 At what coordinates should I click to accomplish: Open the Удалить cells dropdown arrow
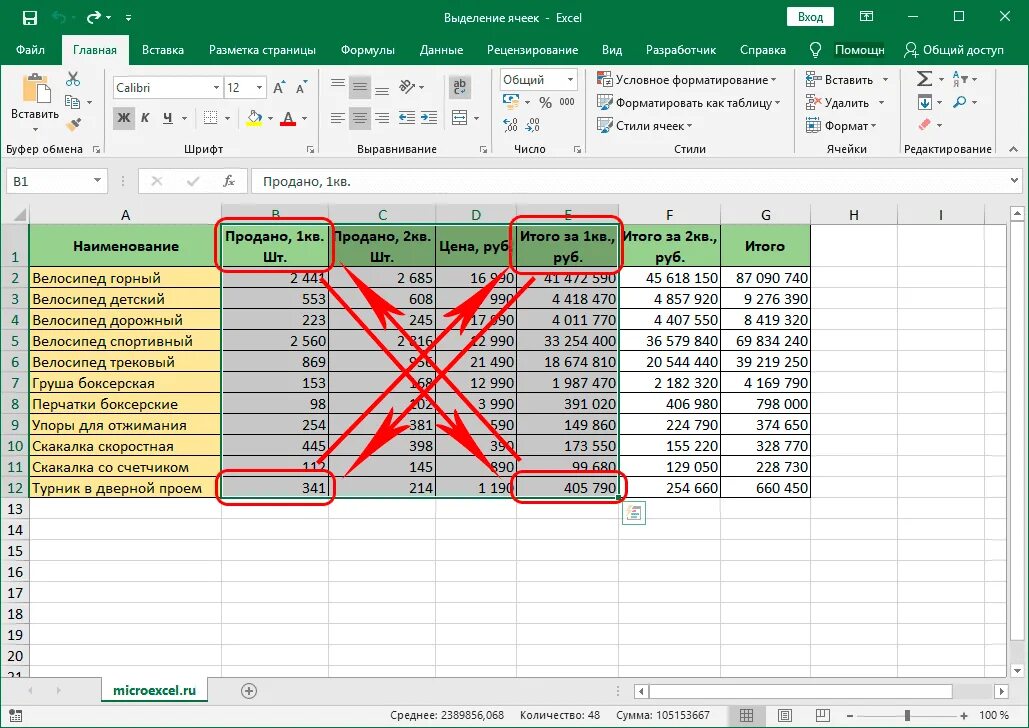pyautogui.click(x=881, y=102)
